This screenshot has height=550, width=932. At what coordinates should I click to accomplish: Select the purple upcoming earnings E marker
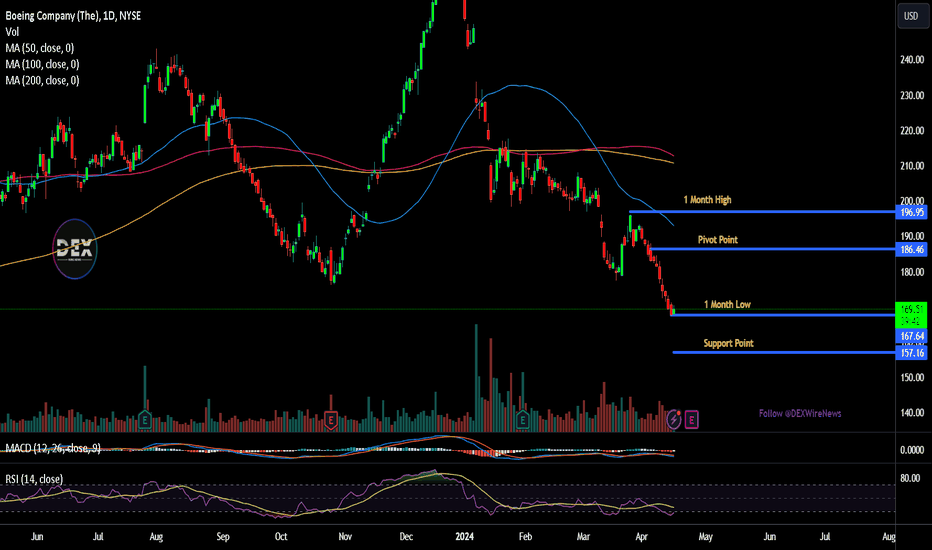(691, 420)
